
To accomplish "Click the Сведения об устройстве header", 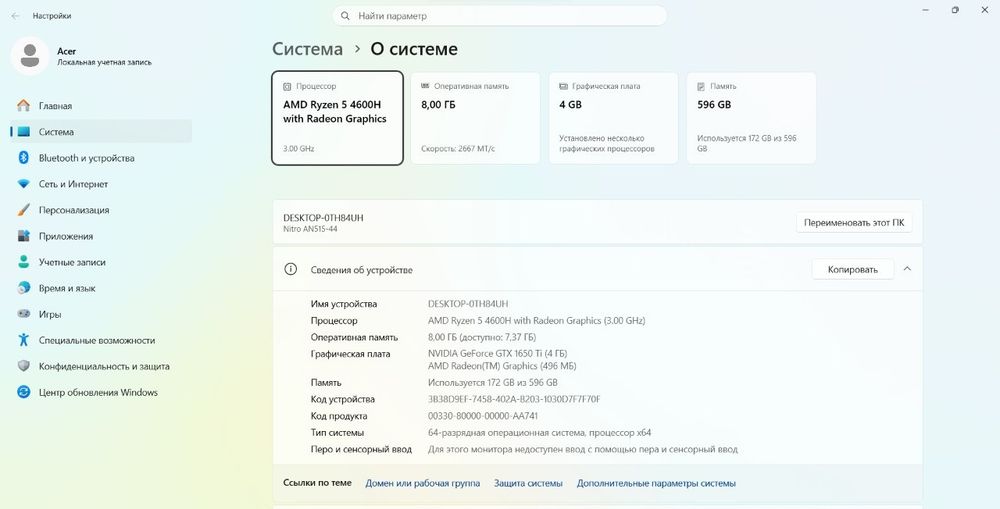I will [598, 269].
